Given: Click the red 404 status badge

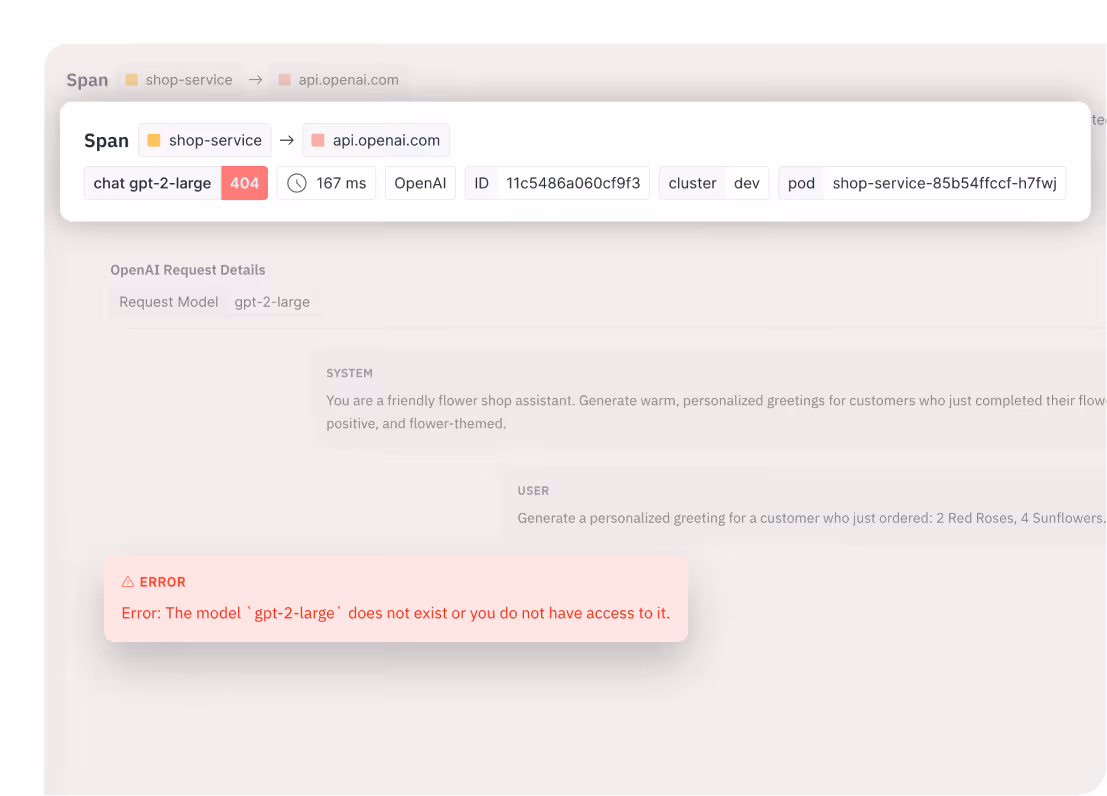Looking at the screenshot, I should coord(244,184).
